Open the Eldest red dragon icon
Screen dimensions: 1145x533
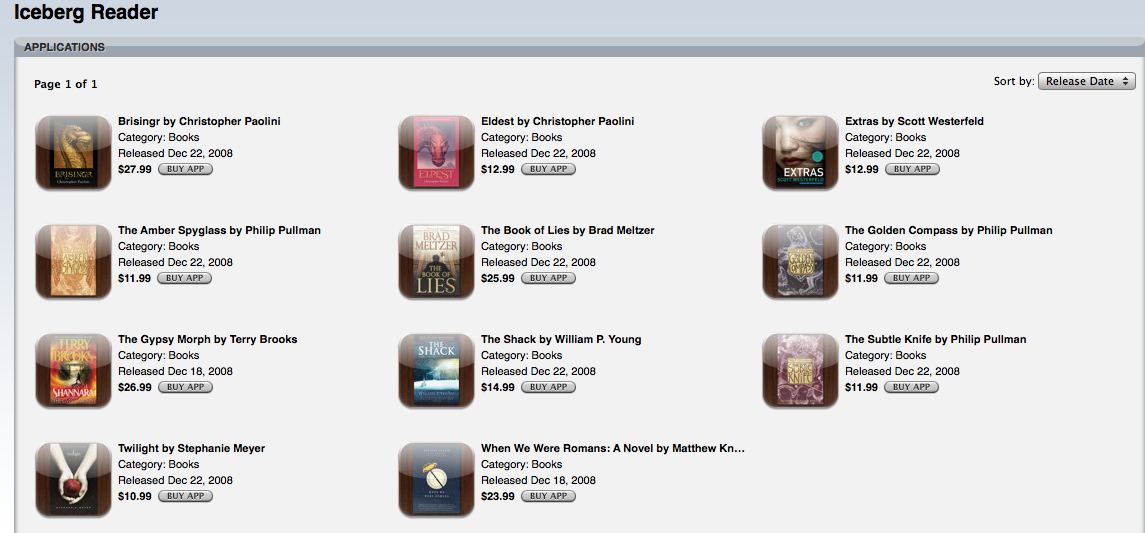pos(436,153)
